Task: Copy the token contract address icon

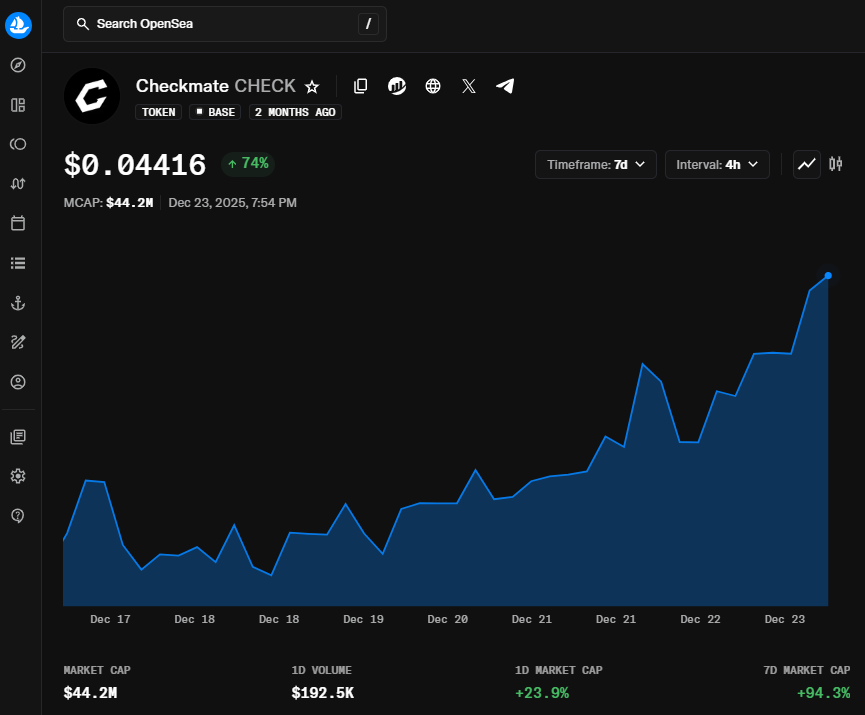Action: pyautogui.click(x=360, y=86)
